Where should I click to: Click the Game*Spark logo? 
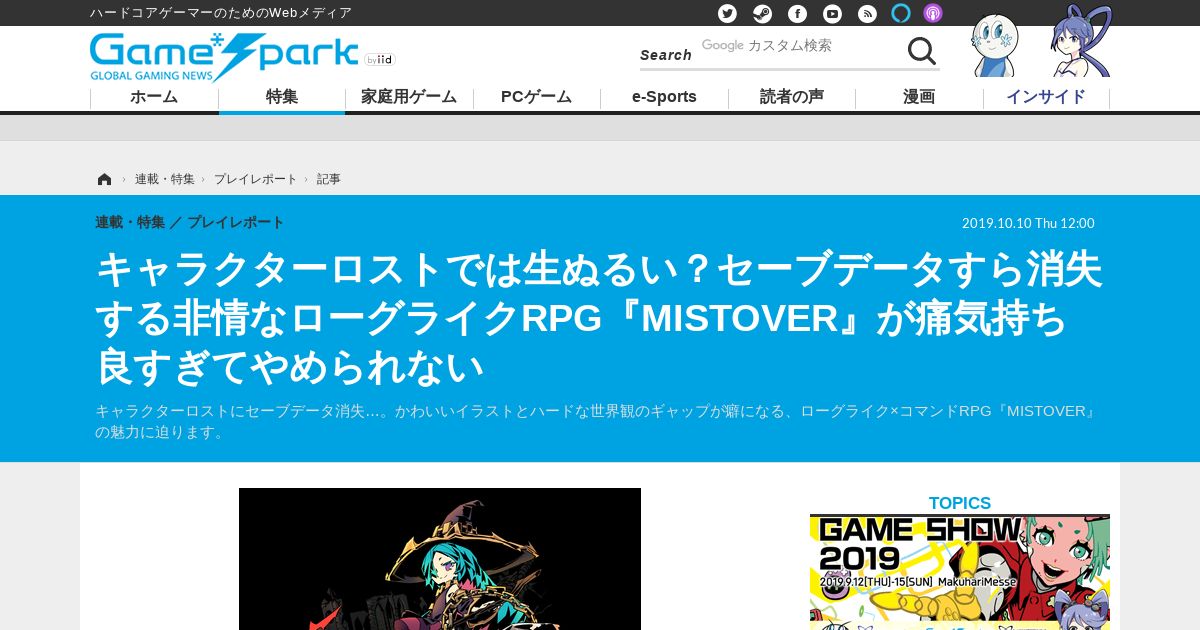[x=224, y=56]
